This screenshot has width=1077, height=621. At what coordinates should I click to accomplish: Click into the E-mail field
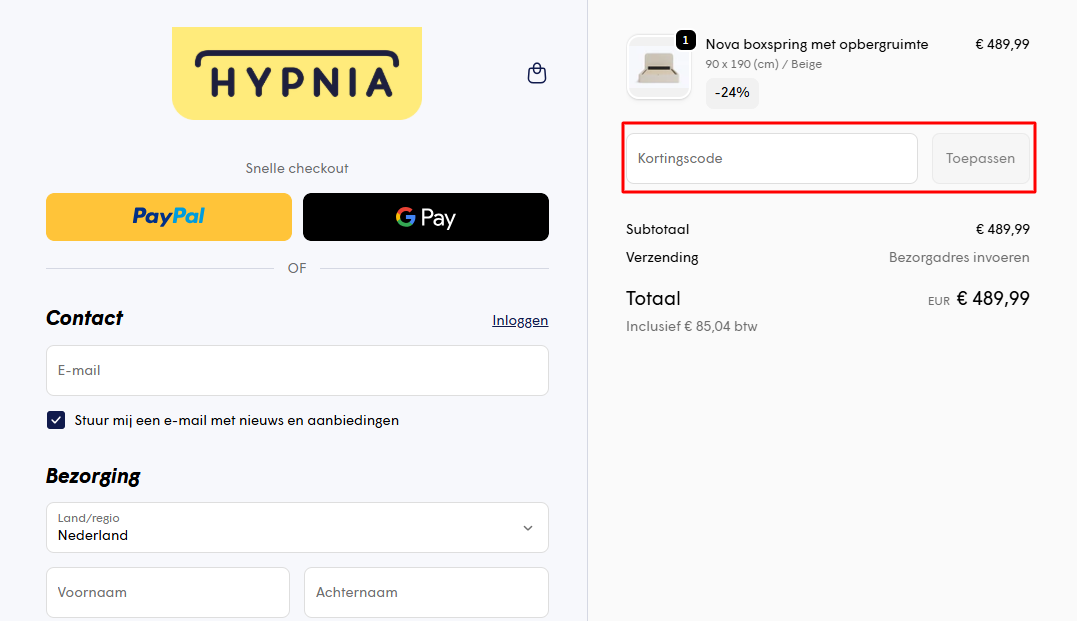(296, 370)
